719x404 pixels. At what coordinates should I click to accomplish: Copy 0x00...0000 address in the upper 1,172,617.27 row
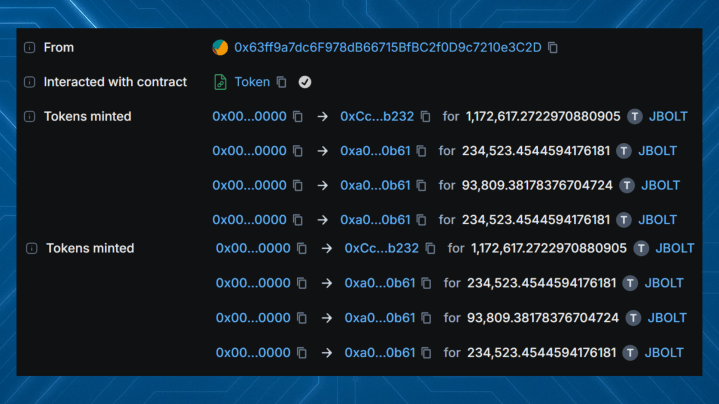(298, 116)
